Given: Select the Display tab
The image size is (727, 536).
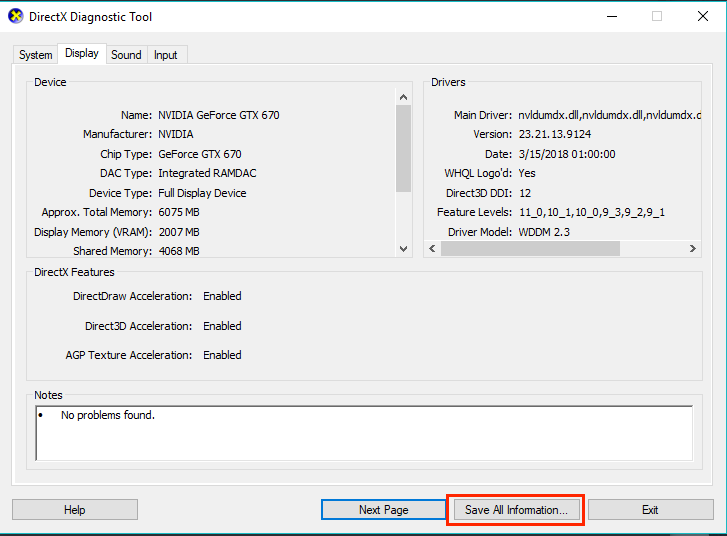Looking at the screenshot, I should pos(82,53).
